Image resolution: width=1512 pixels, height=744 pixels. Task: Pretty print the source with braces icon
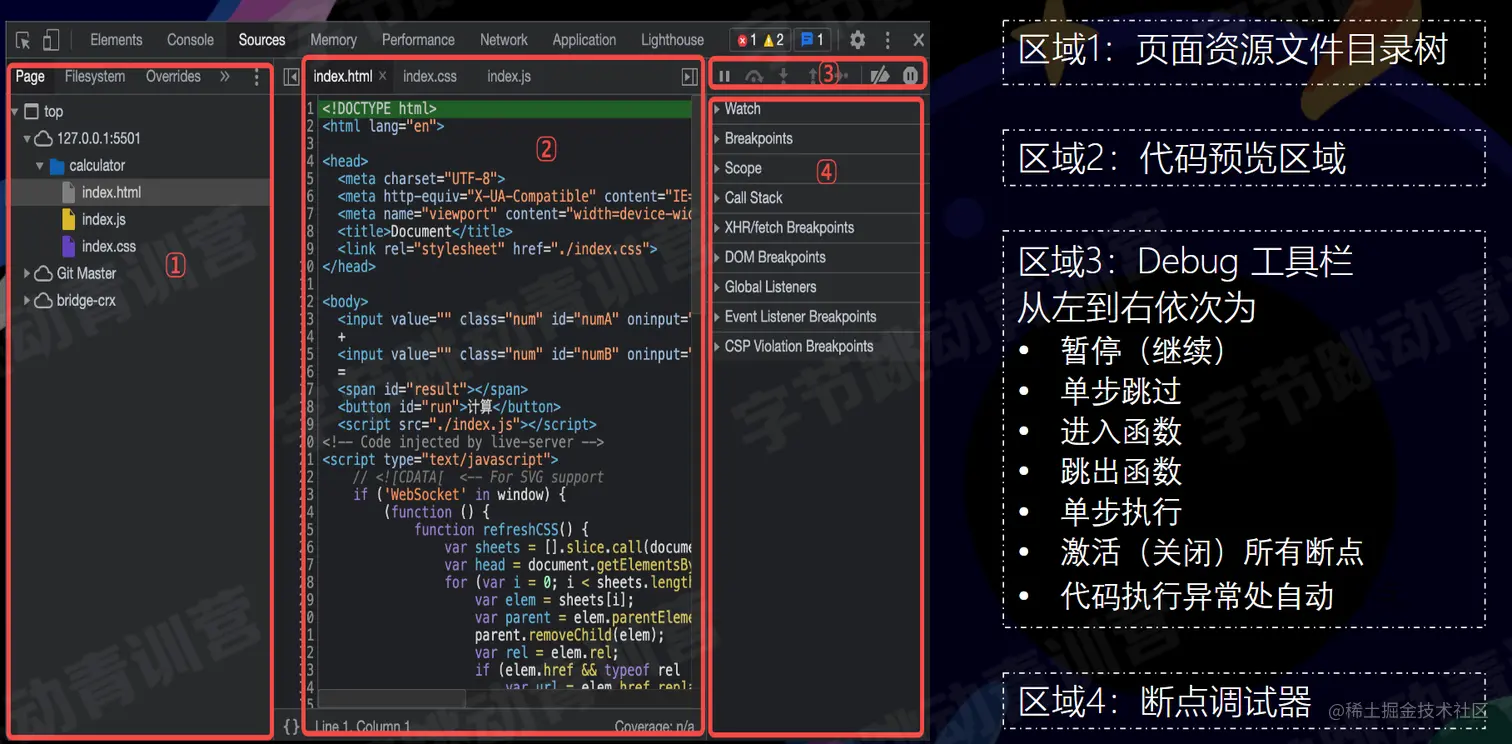(x=291, y=727)
